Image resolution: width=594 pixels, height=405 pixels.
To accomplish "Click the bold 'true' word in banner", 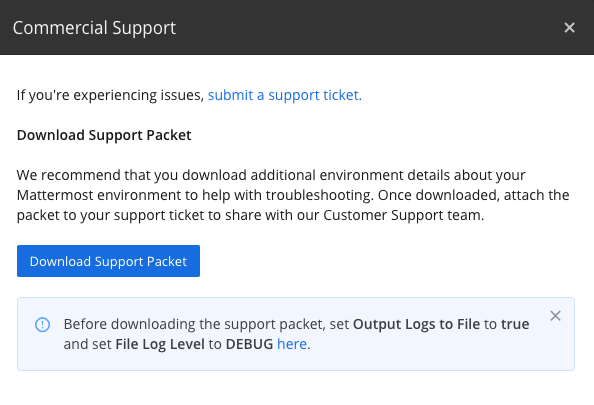I will [515, 324].
